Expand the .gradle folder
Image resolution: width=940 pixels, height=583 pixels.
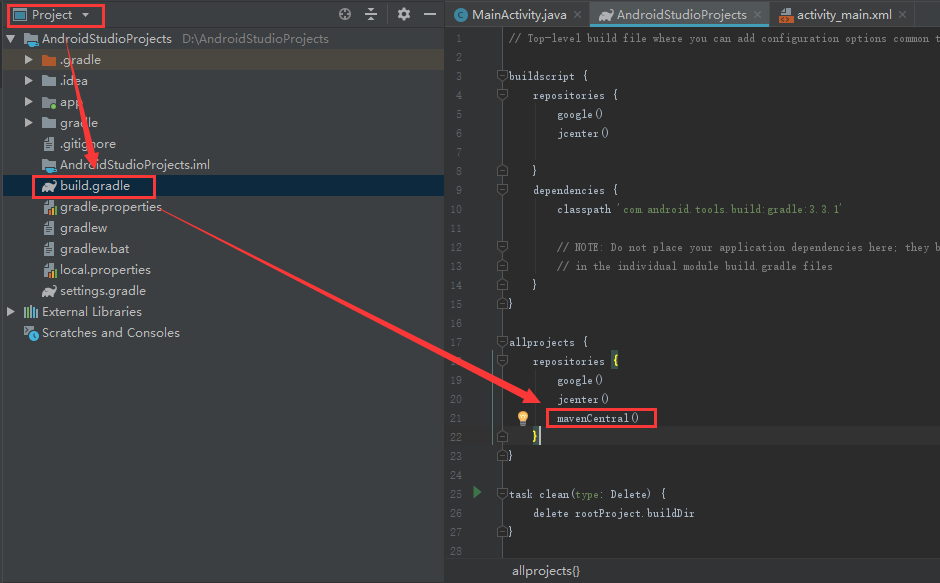click(x=29, y=59)
